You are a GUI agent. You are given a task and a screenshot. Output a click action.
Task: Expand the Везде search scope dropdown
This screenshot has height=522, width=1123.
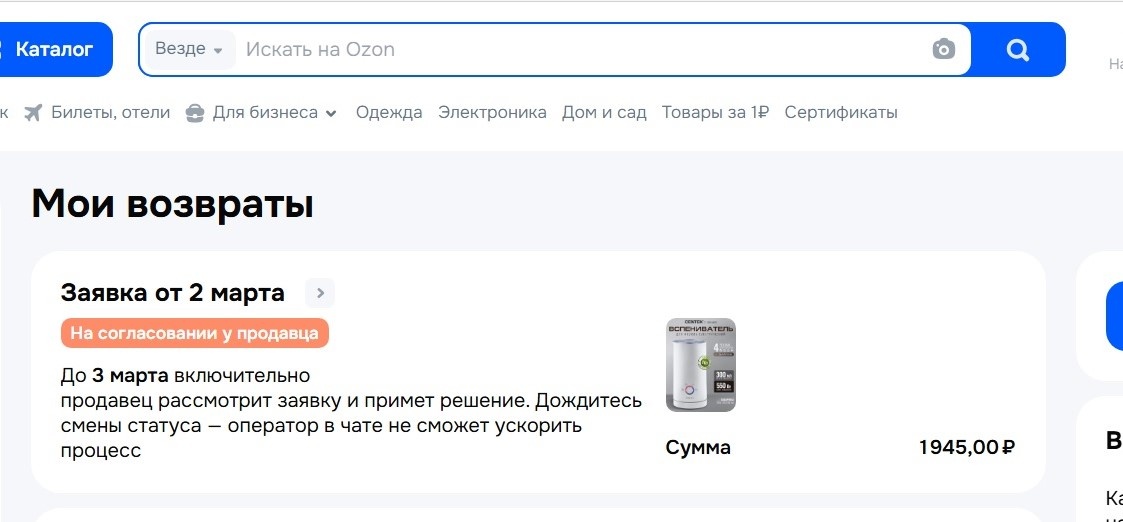190,49
